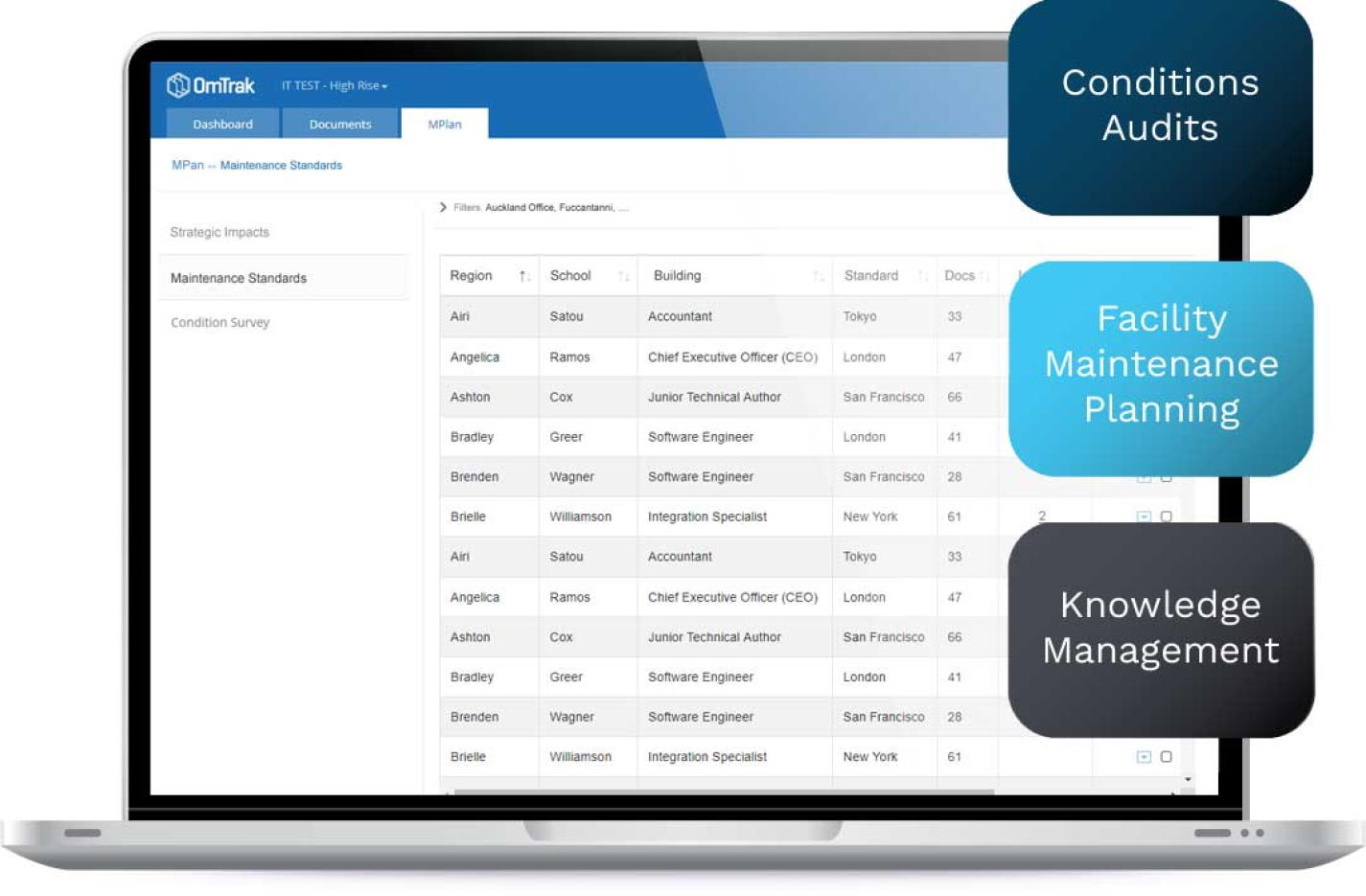The height and width of the screenshot is (896, 1366).
Task: Tick the checkbox in the bottom Brielle row
Action: click(1166, 757)
